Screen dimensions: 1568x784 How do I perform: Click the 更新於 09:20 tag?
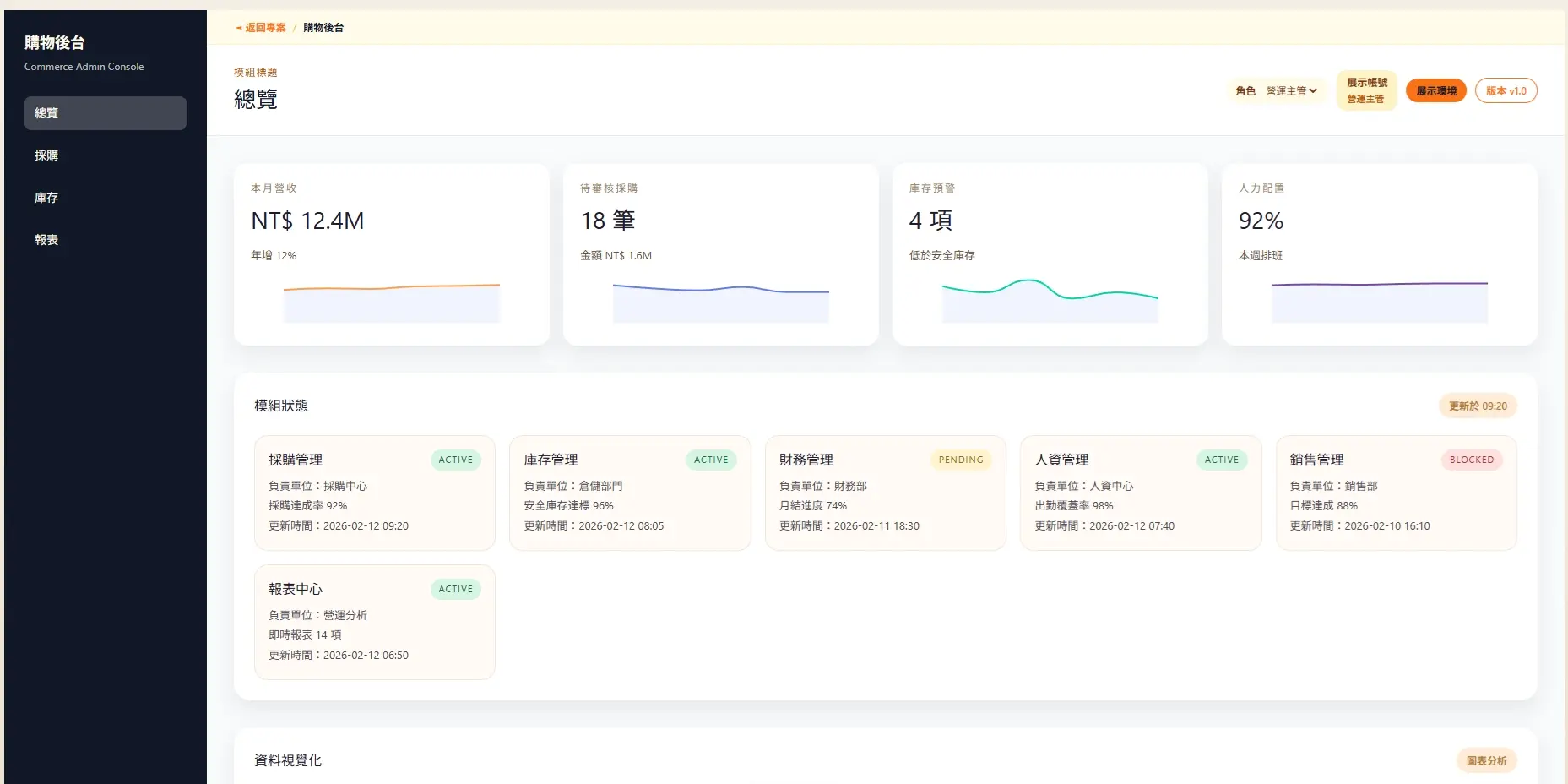coord(1478,406)
